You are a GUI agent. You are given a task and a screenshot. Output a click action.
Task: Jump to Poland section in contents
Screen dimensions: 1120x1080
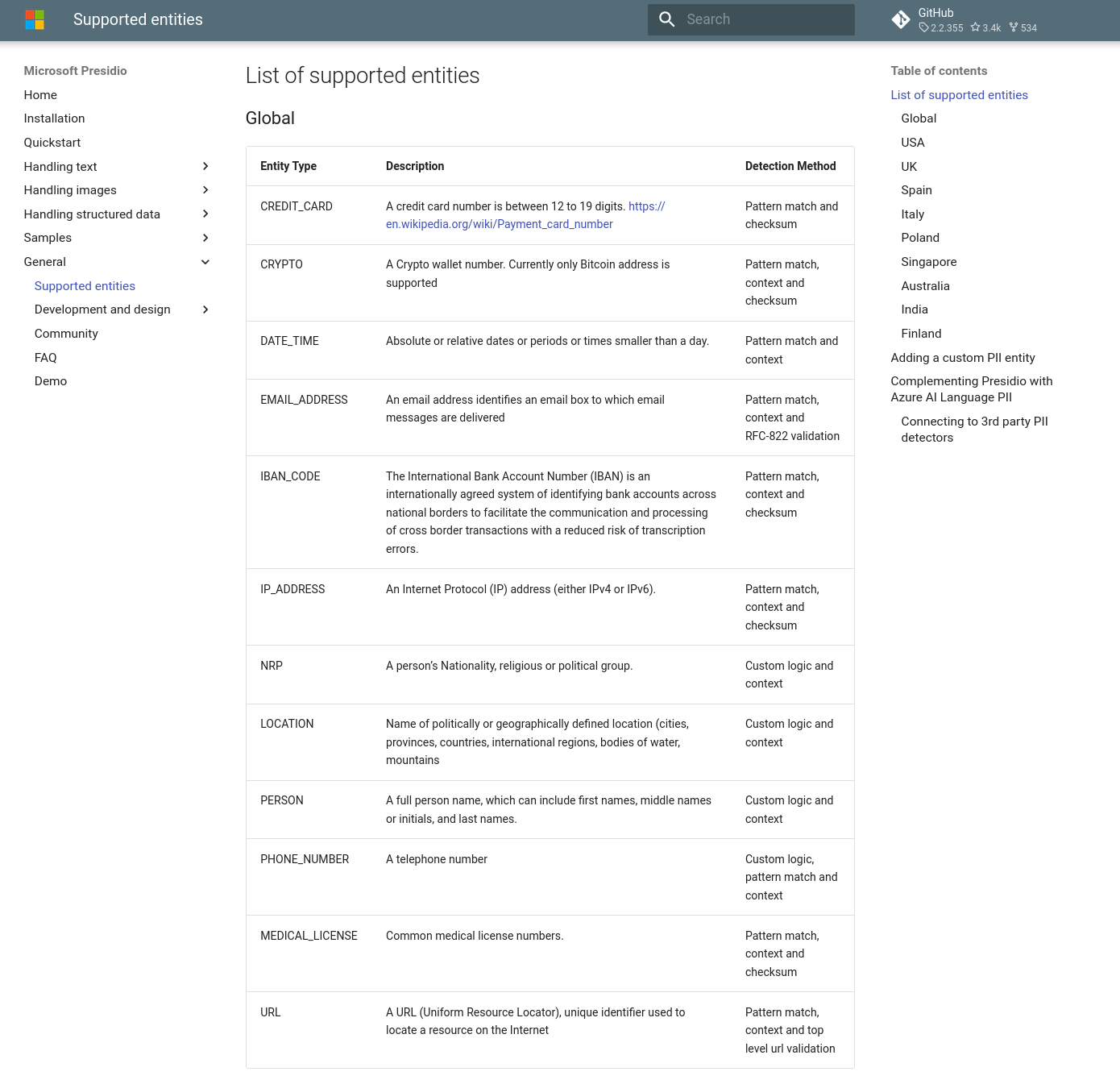920,238
